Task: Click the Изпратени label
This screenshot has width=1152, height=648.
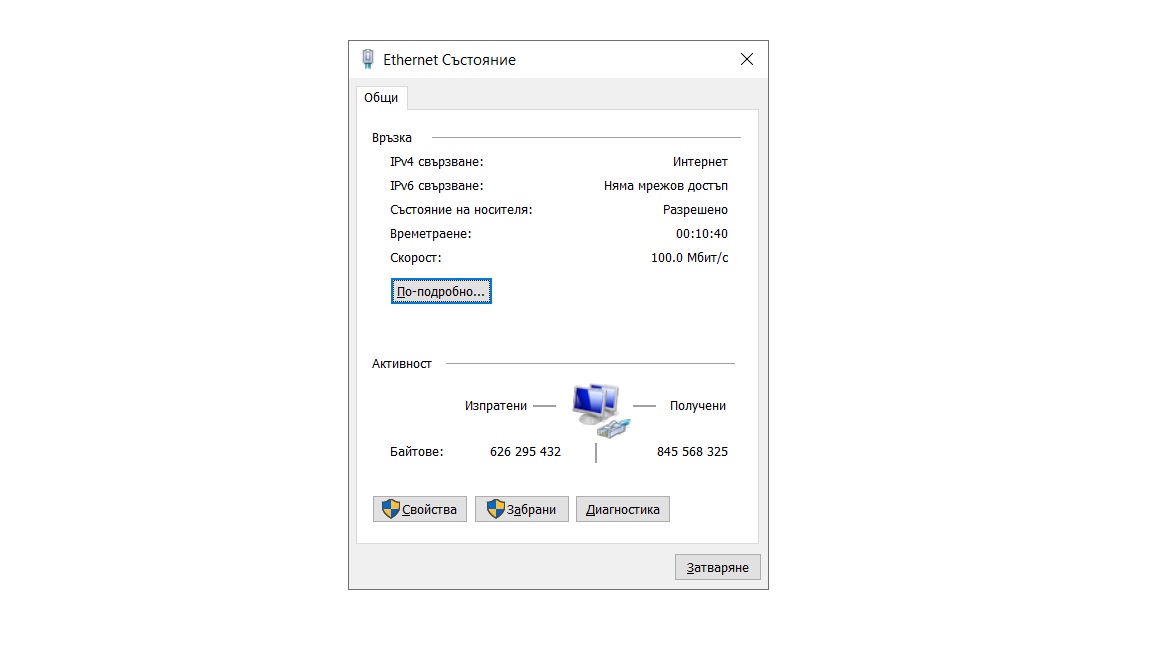Action: coord(496,406)
